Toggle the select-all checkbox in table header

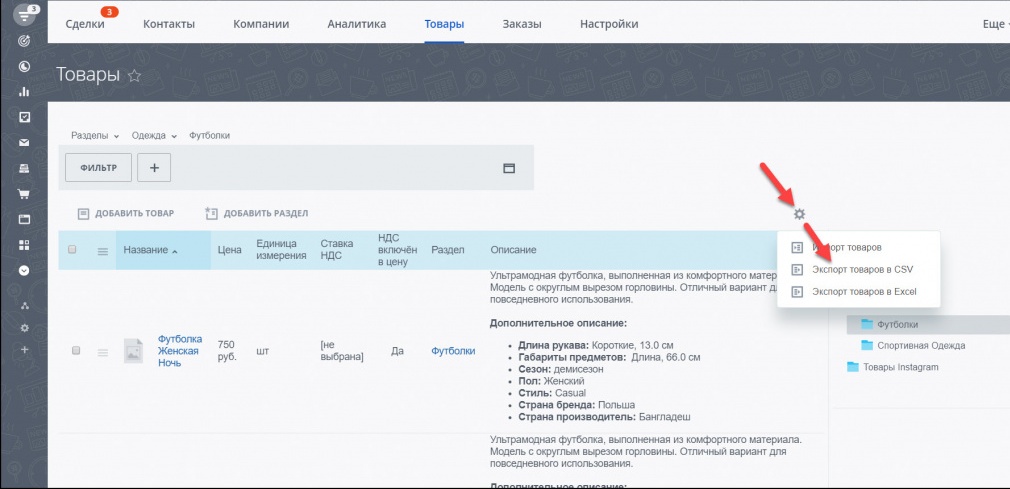coord(72,249)
